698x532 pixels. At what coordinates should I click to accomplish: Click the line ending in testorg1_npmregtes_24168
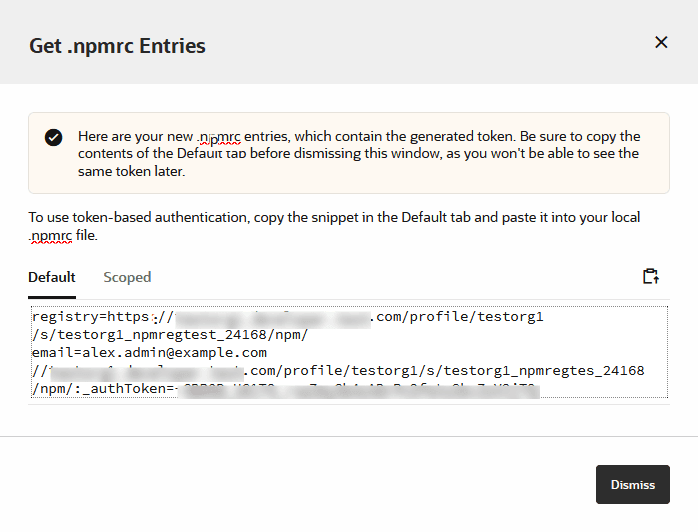pyautogui.click(x=338, y=370)
